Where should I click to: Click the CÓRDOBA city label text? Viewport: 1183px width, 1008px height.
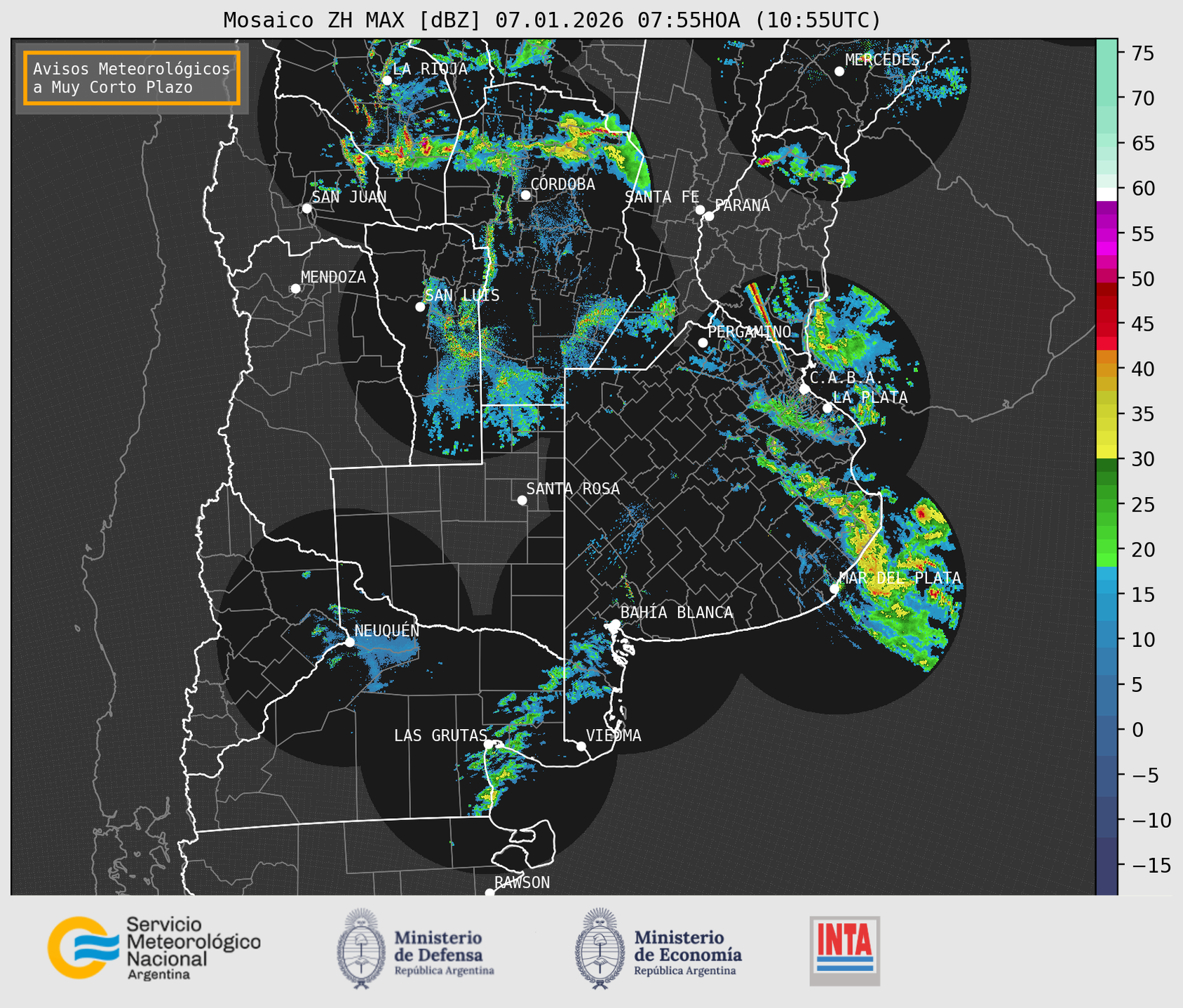[562, 184]
